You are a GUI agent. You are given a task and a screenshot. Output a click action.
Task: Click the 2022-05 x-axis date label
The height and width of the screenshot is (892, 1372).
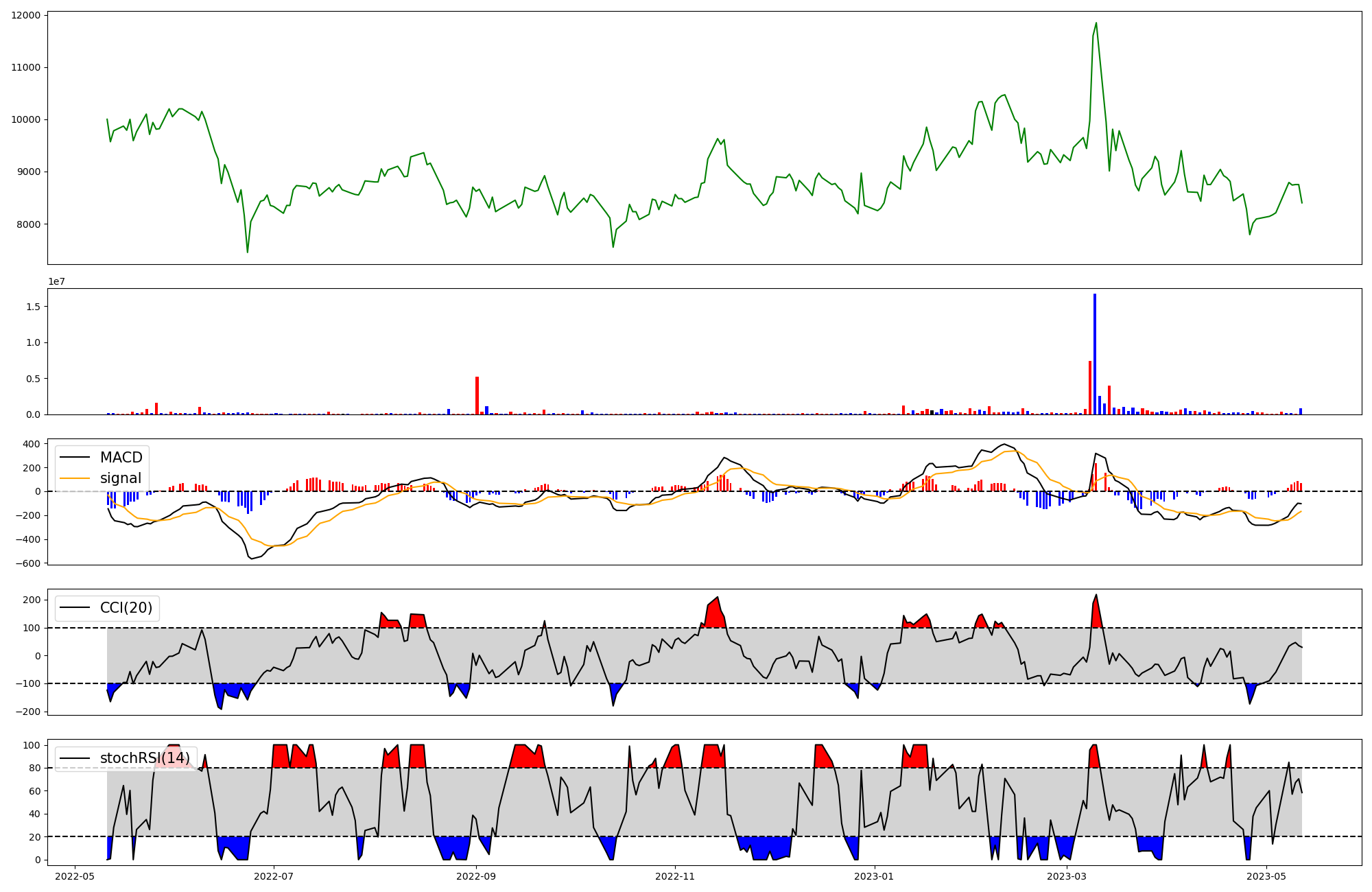tap(74, 876)
